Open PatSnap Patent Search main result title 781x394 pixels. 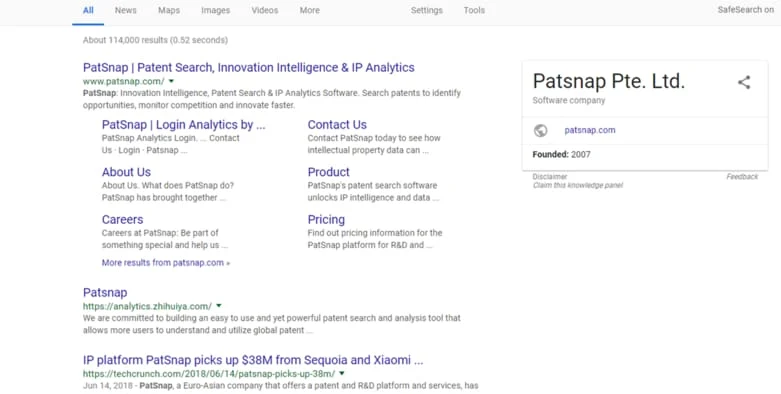249,67
